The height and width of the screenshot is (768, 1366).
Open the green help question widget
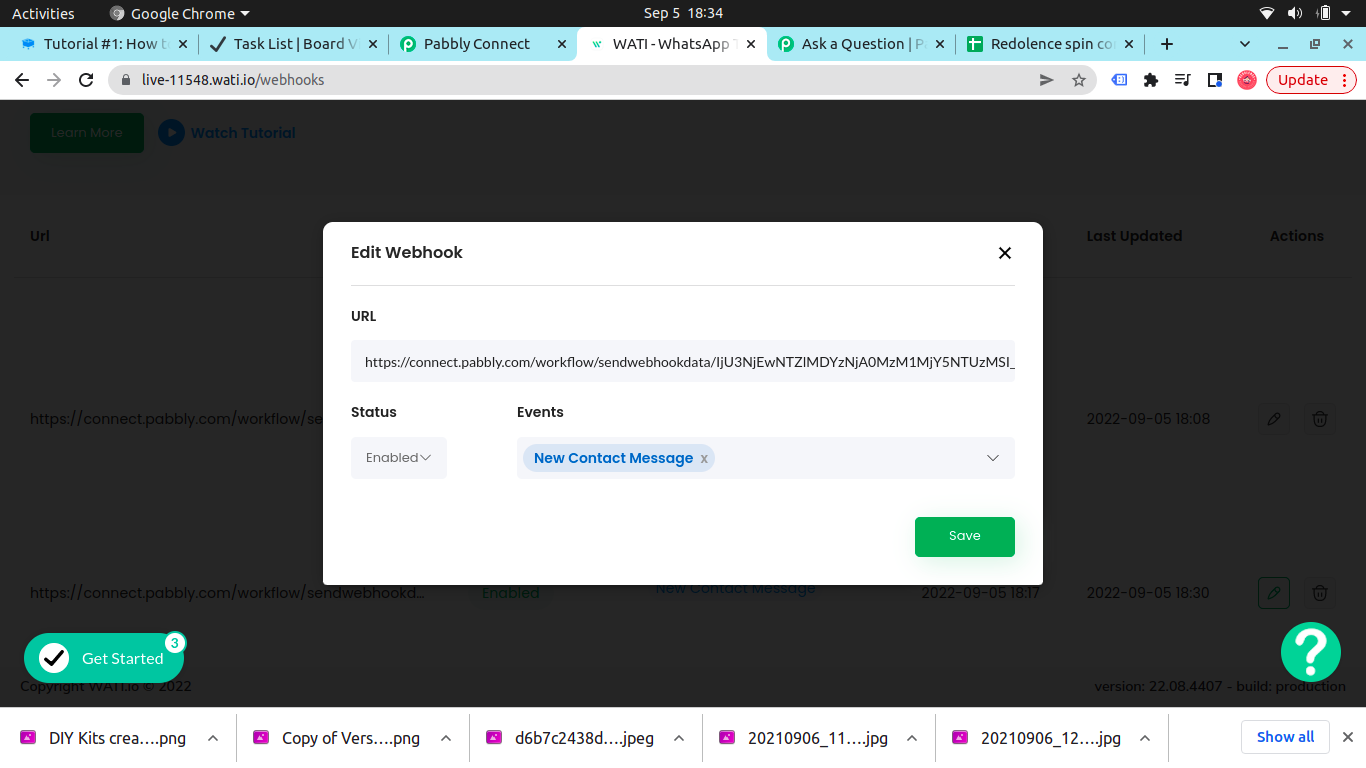coord(1311,652)
